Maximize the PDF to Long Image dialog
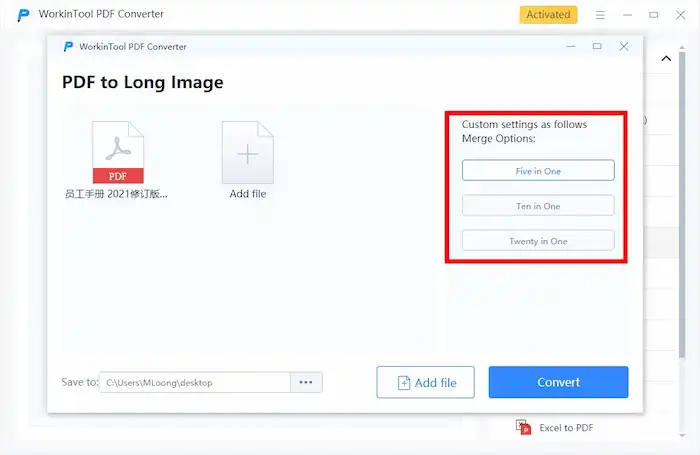The width and height of the screenshot is (700, 455). (x=597, y=47)
